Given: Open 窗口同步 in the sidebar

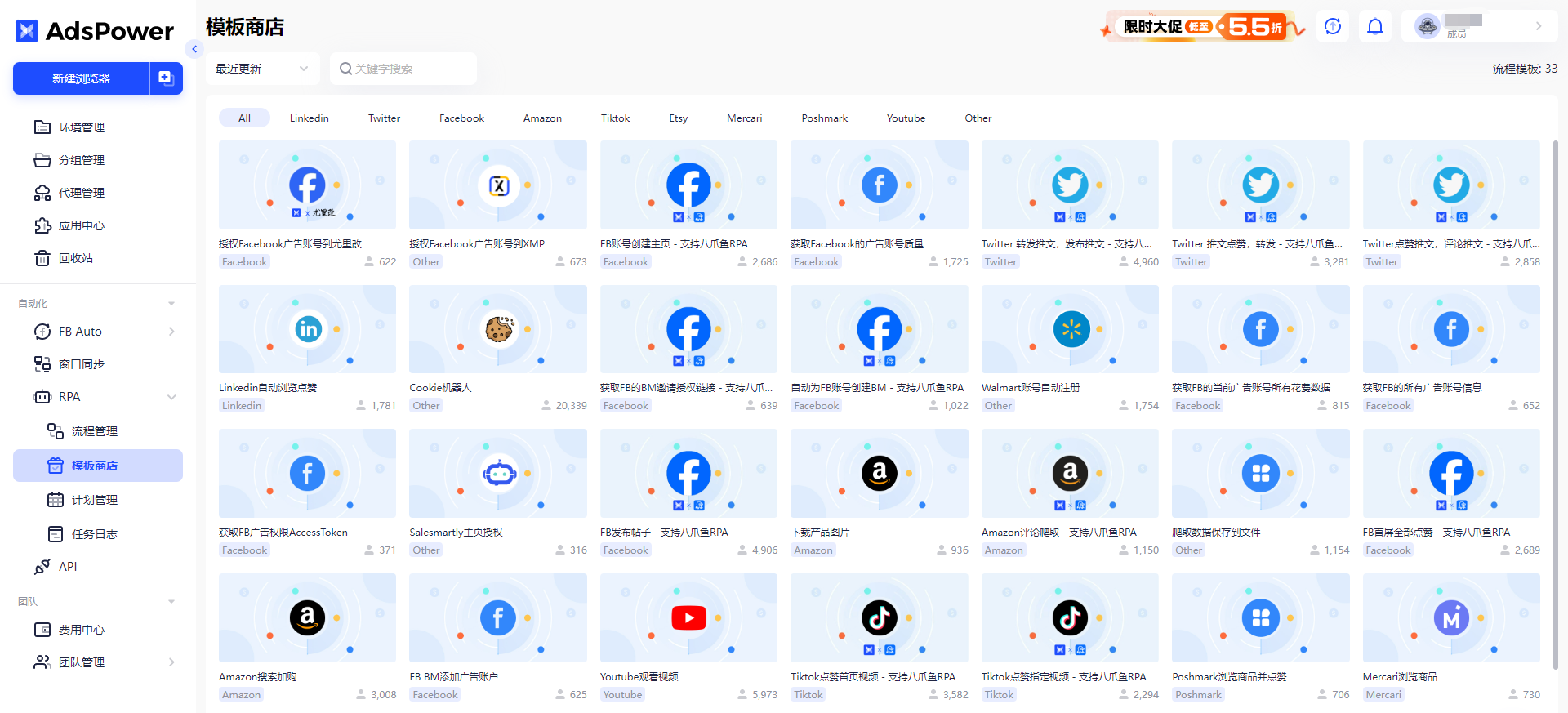Looking at the screenshot, I should [x=82, y=364].
